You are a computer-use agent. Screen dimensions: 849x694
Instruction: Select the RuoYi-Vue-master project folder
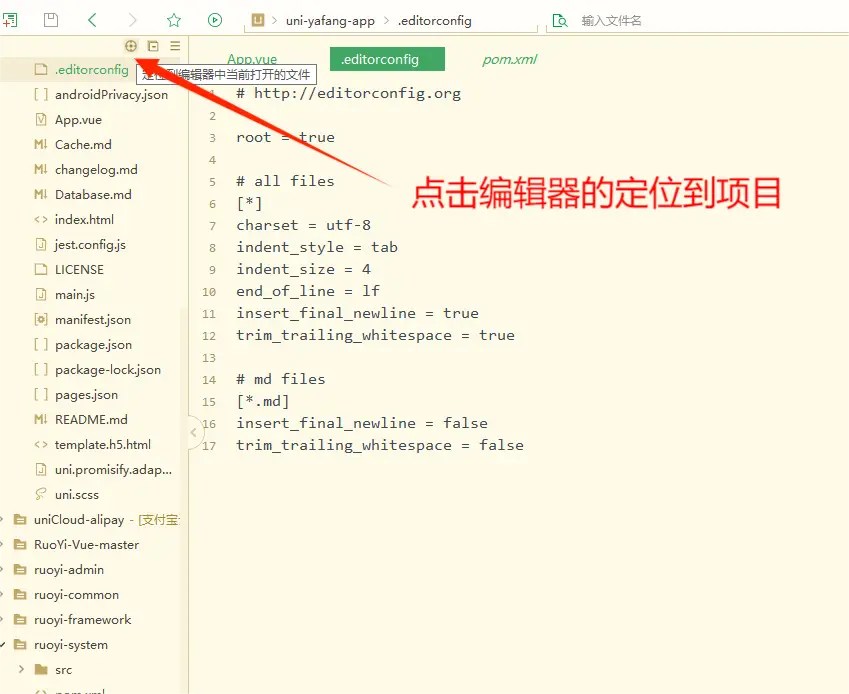coord(86,545)
